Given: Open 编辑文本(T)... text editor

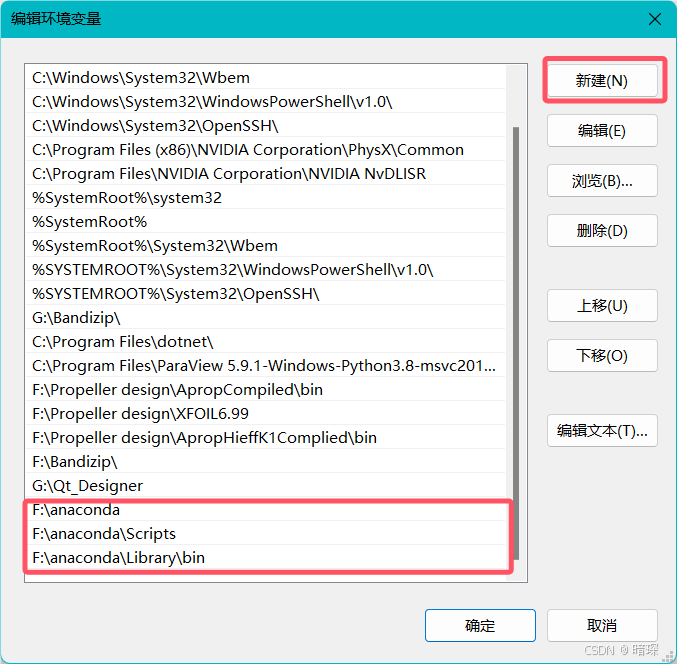Looking at the screenshot, I should 602,430.
